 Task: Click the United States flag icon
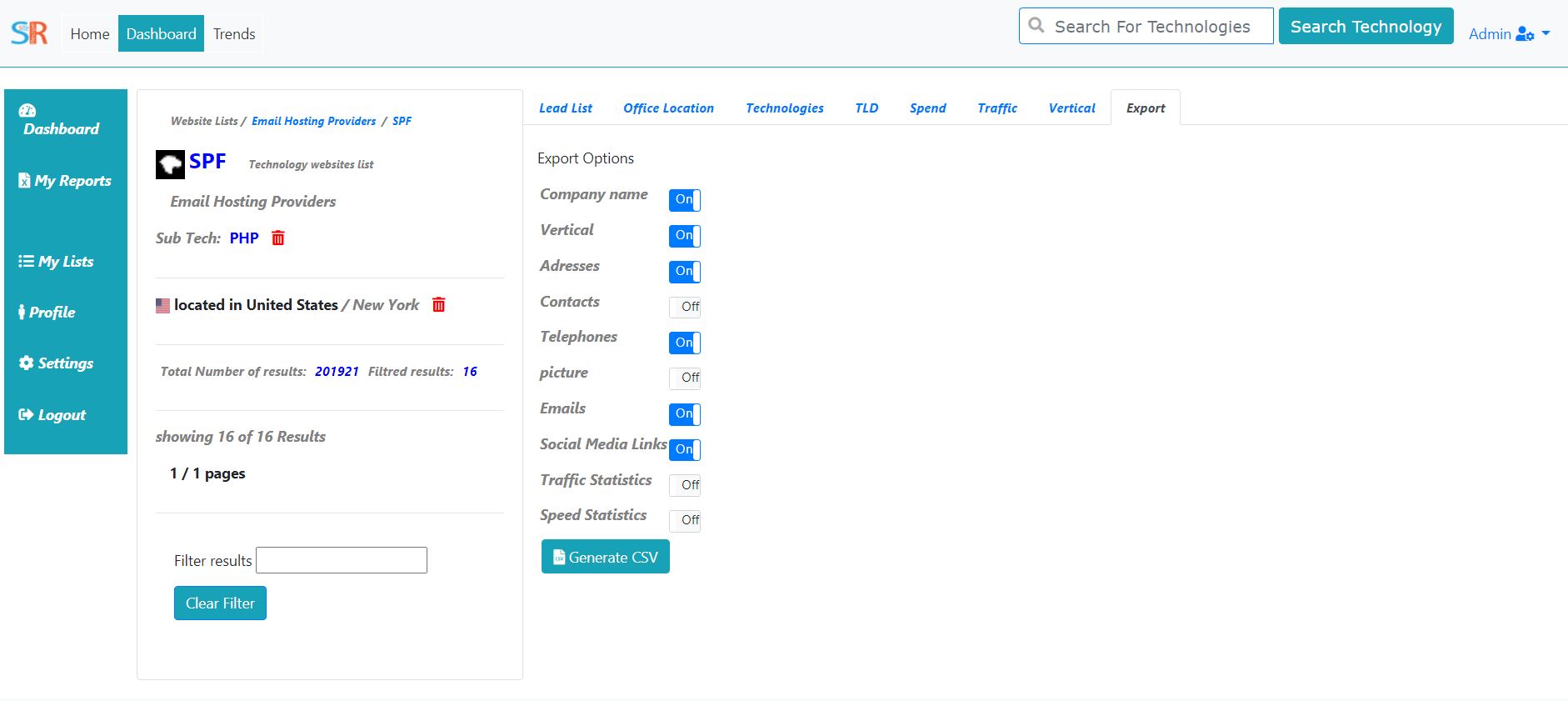click(x=162, y=306)
